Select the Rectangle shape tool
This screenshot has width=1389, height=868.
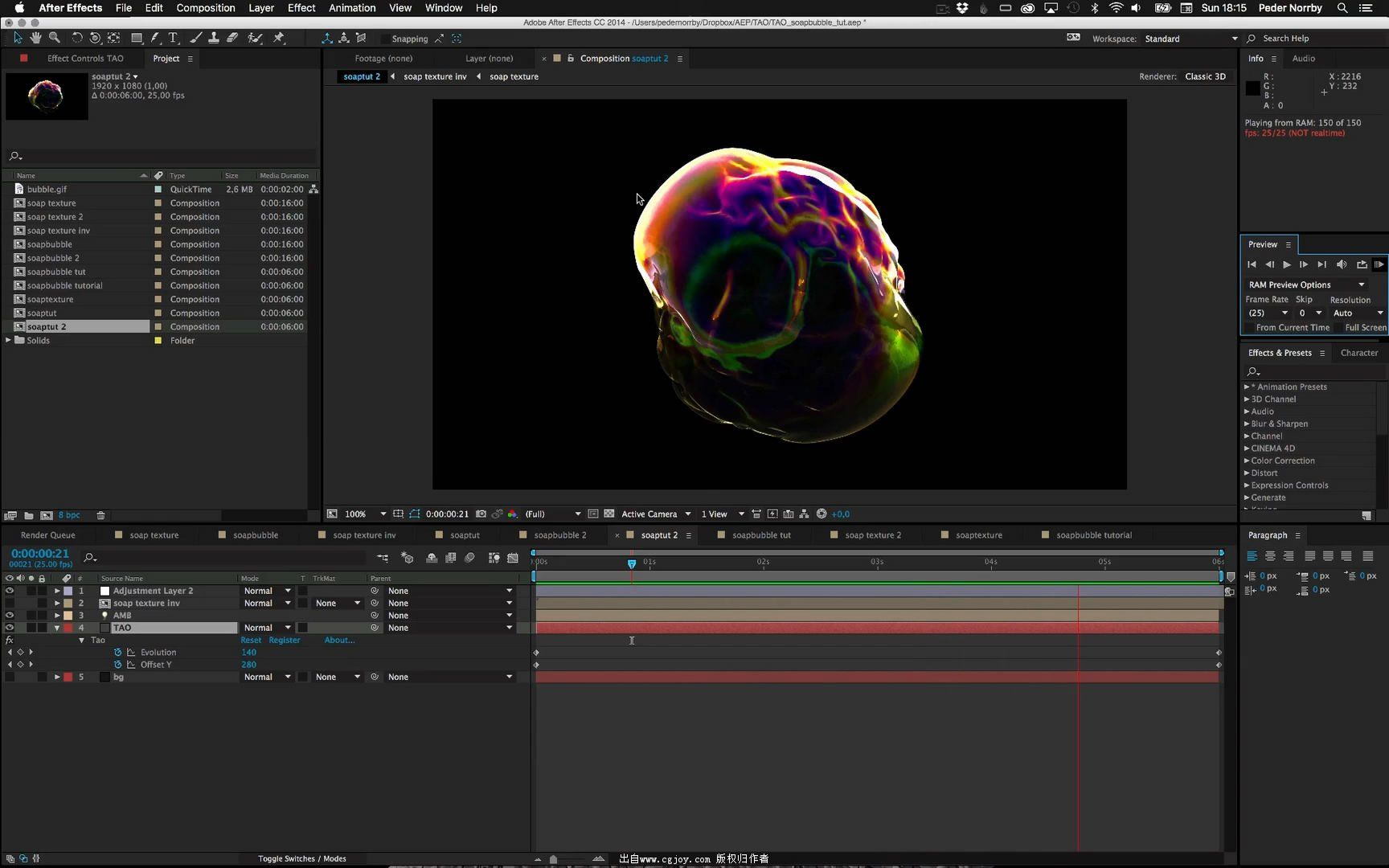pyautogui.click(x=137, y=38)
